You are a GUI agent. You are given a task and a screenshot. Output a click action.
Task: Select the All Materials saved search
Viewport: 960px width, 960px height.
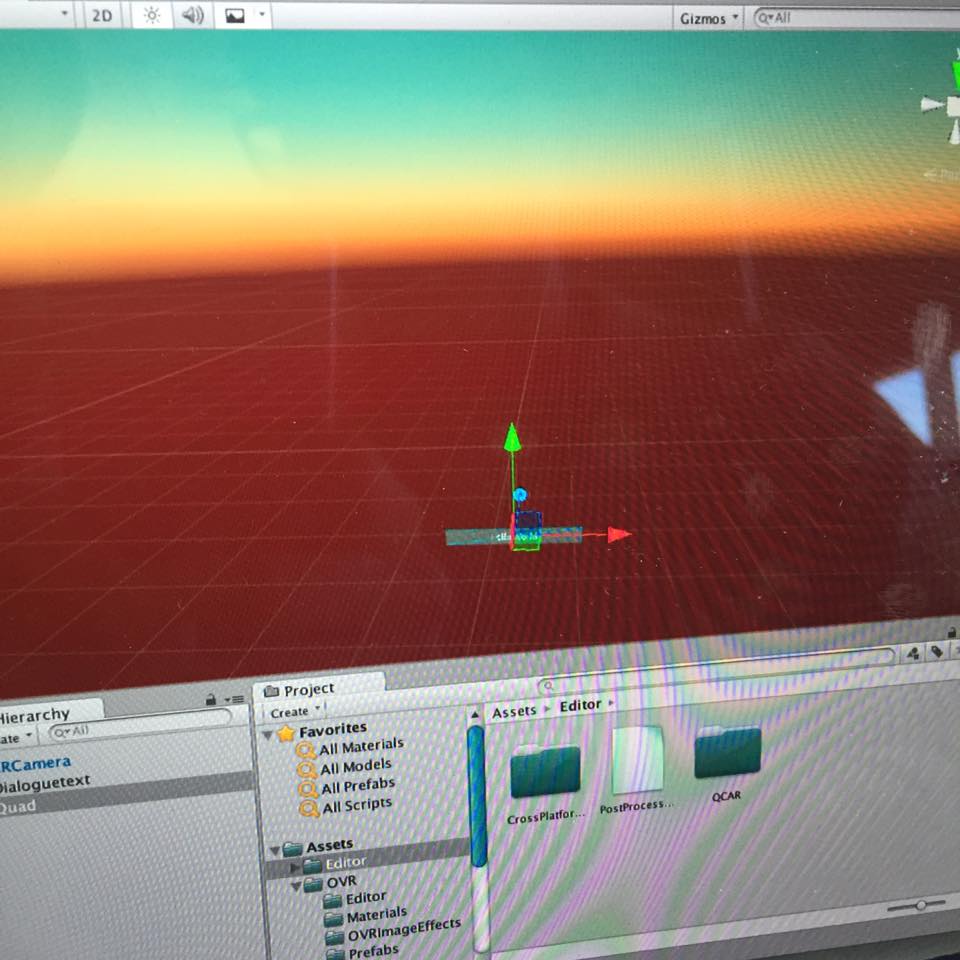[x=361, y=746]
